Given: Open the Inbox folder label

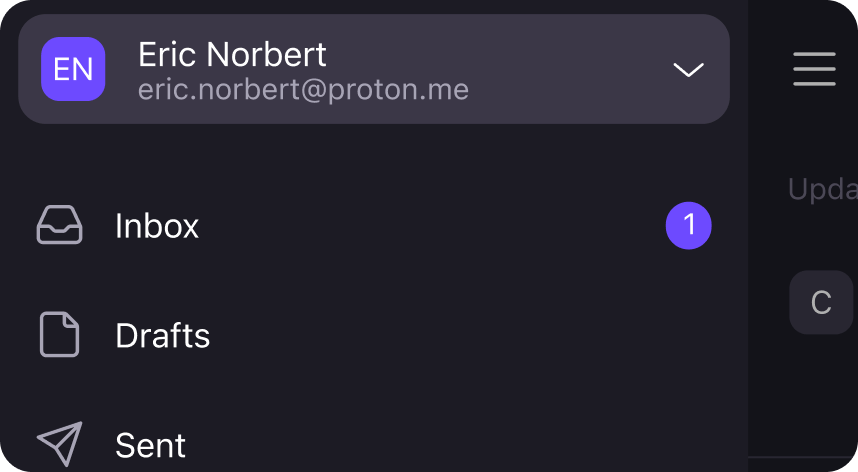Looking at the screenshot, I should pos(156,226).
